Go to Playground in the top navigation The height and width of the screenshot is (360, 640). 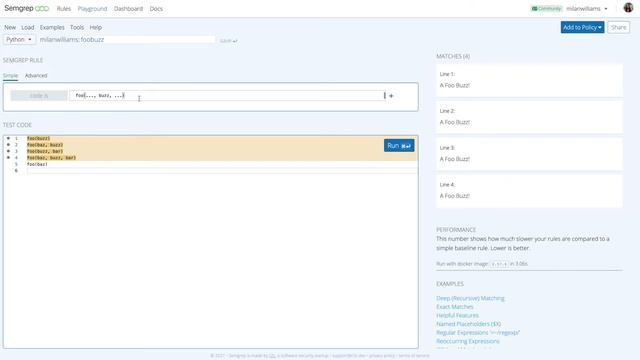(x=92, y=9)
